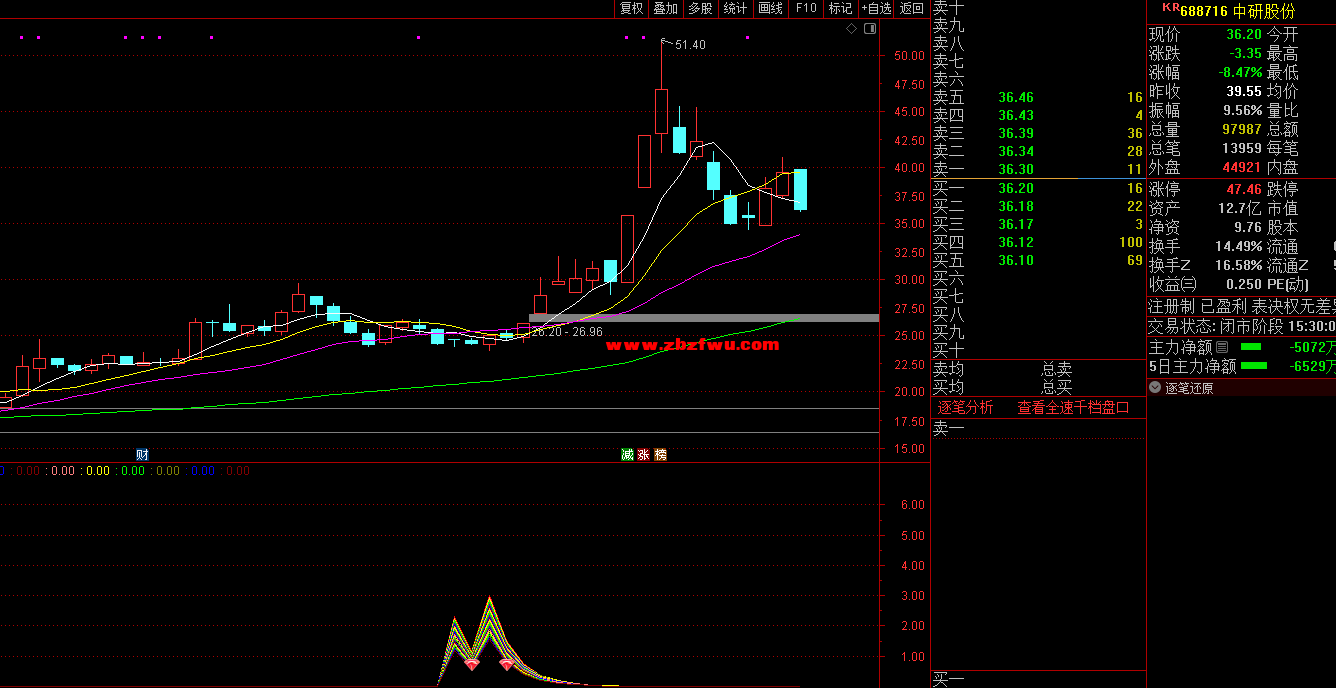Toggle the side panel icon above the chart
Viewport: 1336px width, 688px height.
870,28
